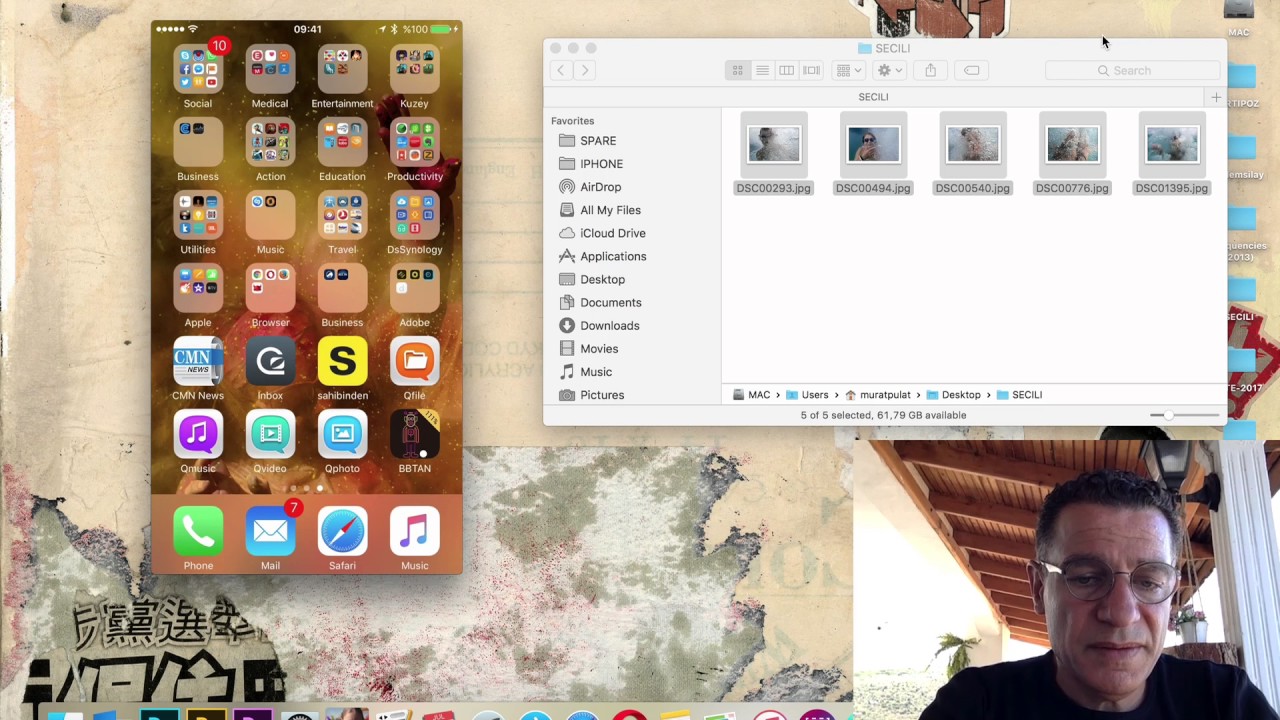Image resolution: width=1280 pixels, height=720 pixels.
Task: Go back in Finder history
Action: tap(561, 70)
